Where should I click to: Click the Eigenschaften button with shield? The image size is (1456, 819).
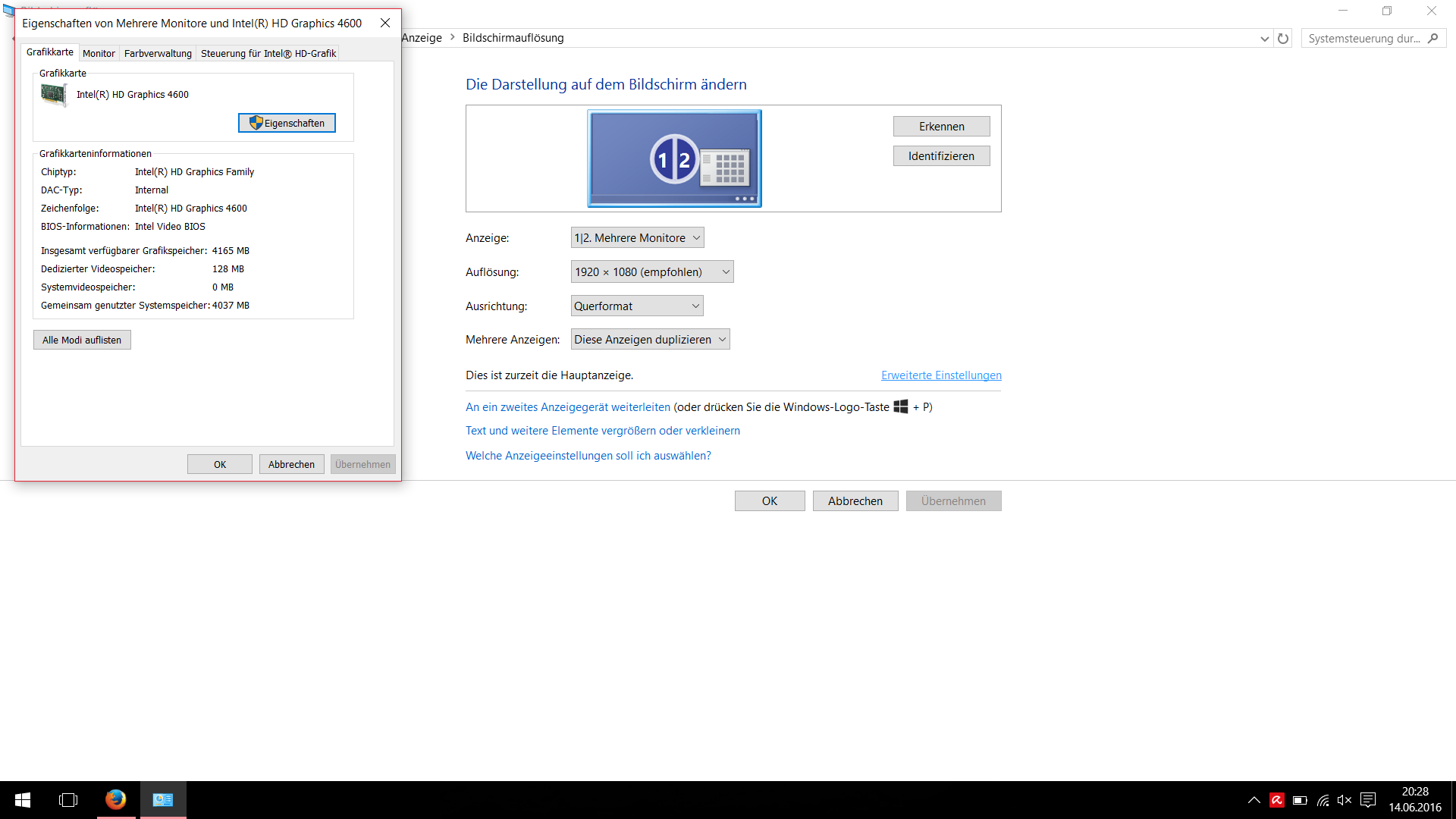pyautogui.click(x=287, y=123)
